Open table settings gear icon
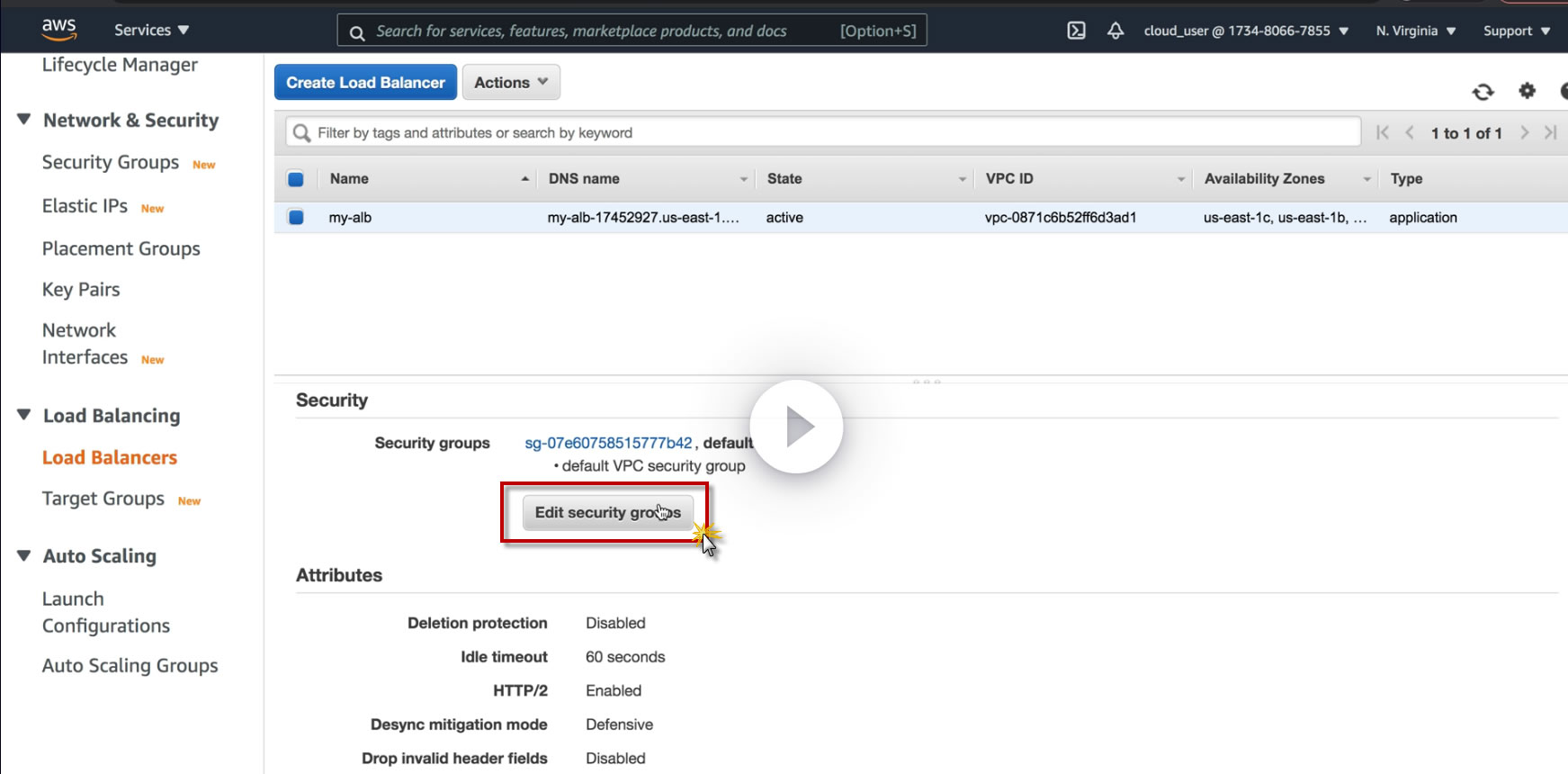 click(1527, 91)
